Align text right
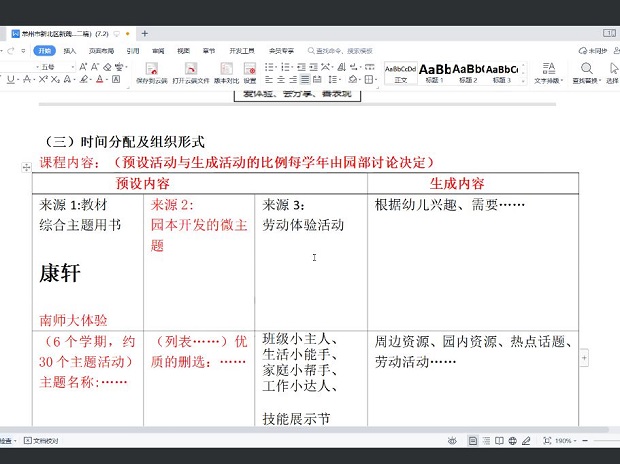The width and height of the screenshot is (620, 464). [x=293, y=80]
